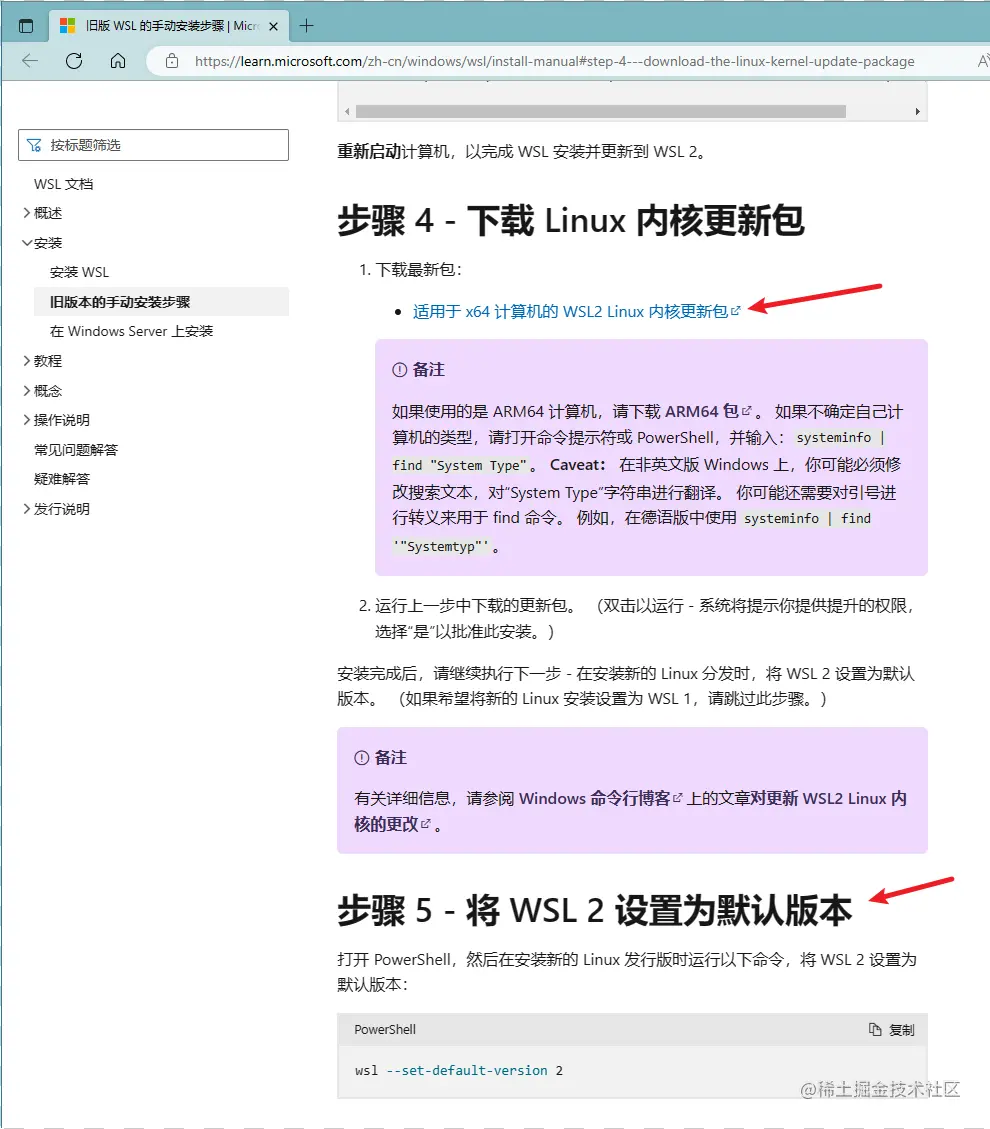The height and width of the screenshot is (1129, 990).
Task: Click the PowerShell code block label
Action: (385, 1030)
